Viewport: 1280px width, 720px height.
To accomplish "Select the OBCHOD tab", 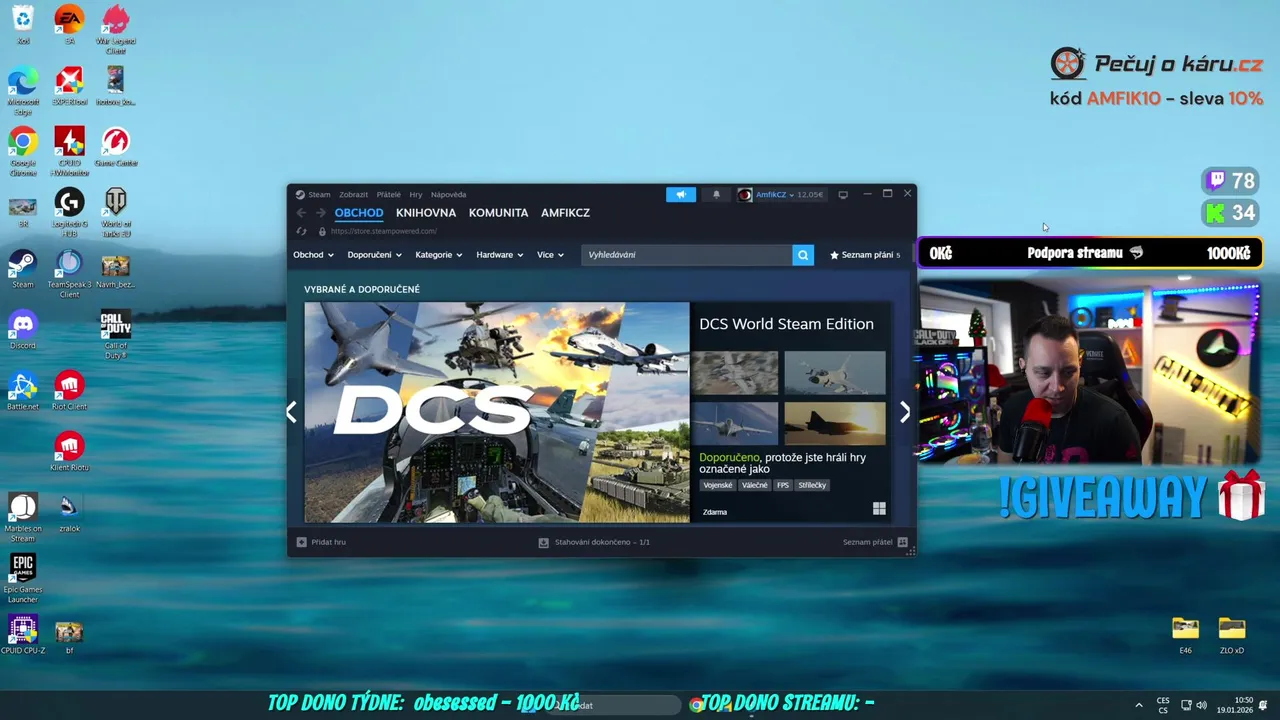I will (359, 213).
